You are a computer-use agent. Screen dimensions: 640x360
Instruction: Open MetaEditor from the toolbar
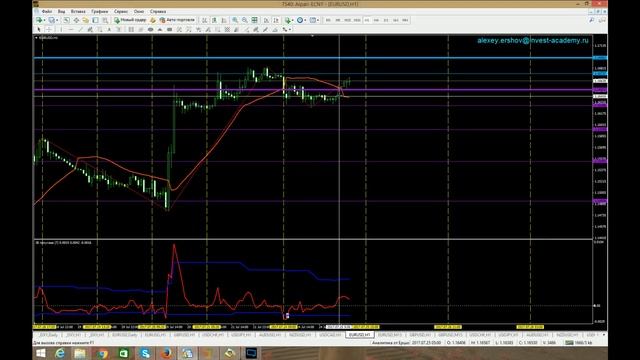pos(153,20)
